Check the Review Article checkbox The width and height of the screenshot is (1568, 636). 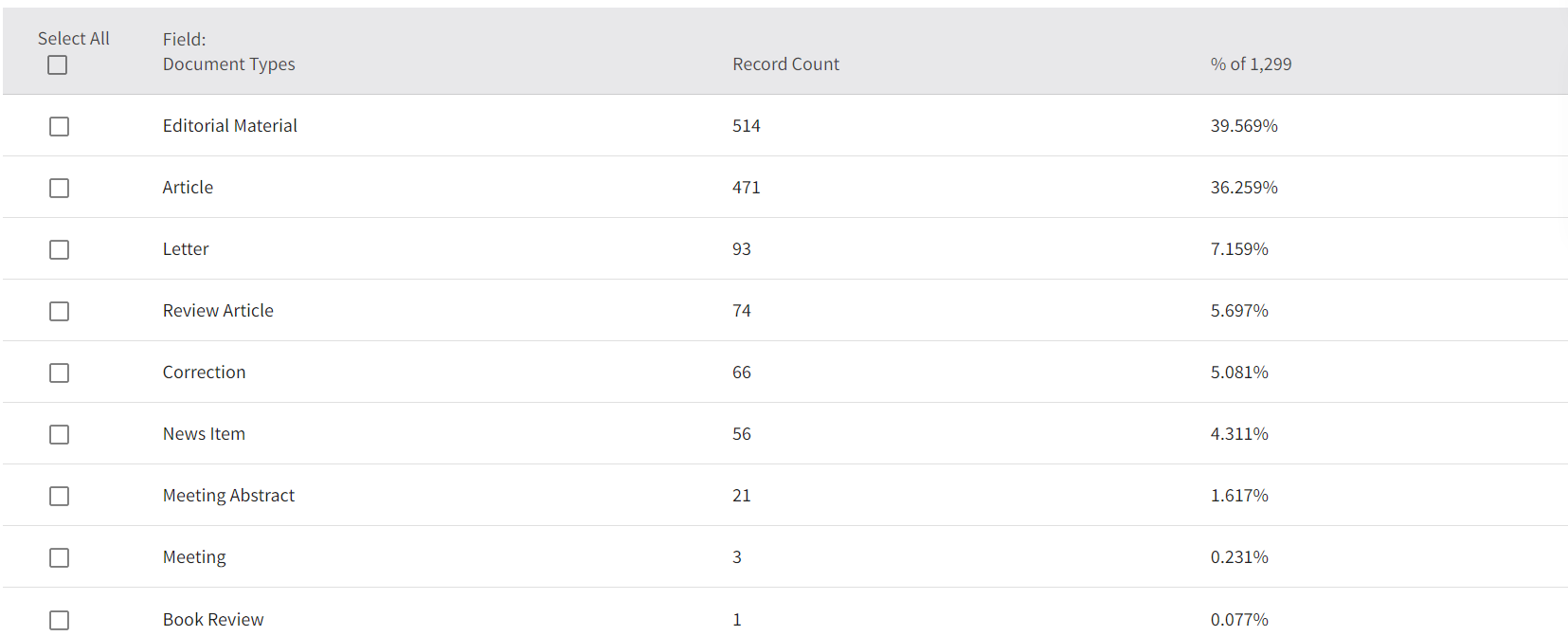pyautogui.click(x=59, y=311)
